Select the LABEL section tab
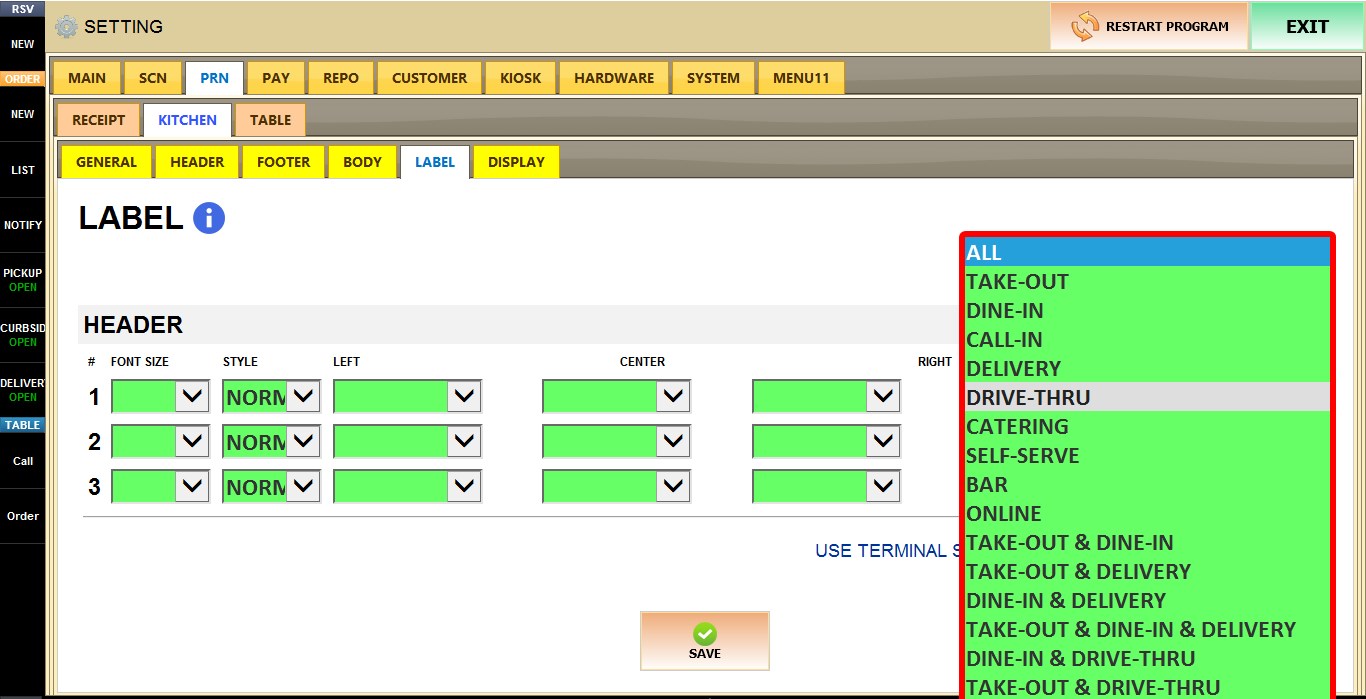Viewport: 1366px width, 699px height. [x=434, y=162]
